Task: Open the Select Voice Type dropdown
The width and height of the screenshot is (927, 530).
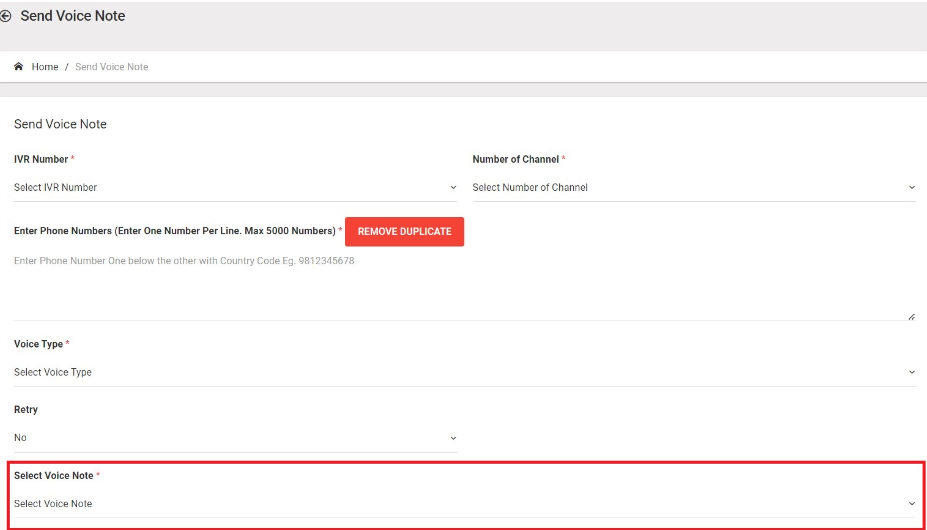Action: [465, 373]
